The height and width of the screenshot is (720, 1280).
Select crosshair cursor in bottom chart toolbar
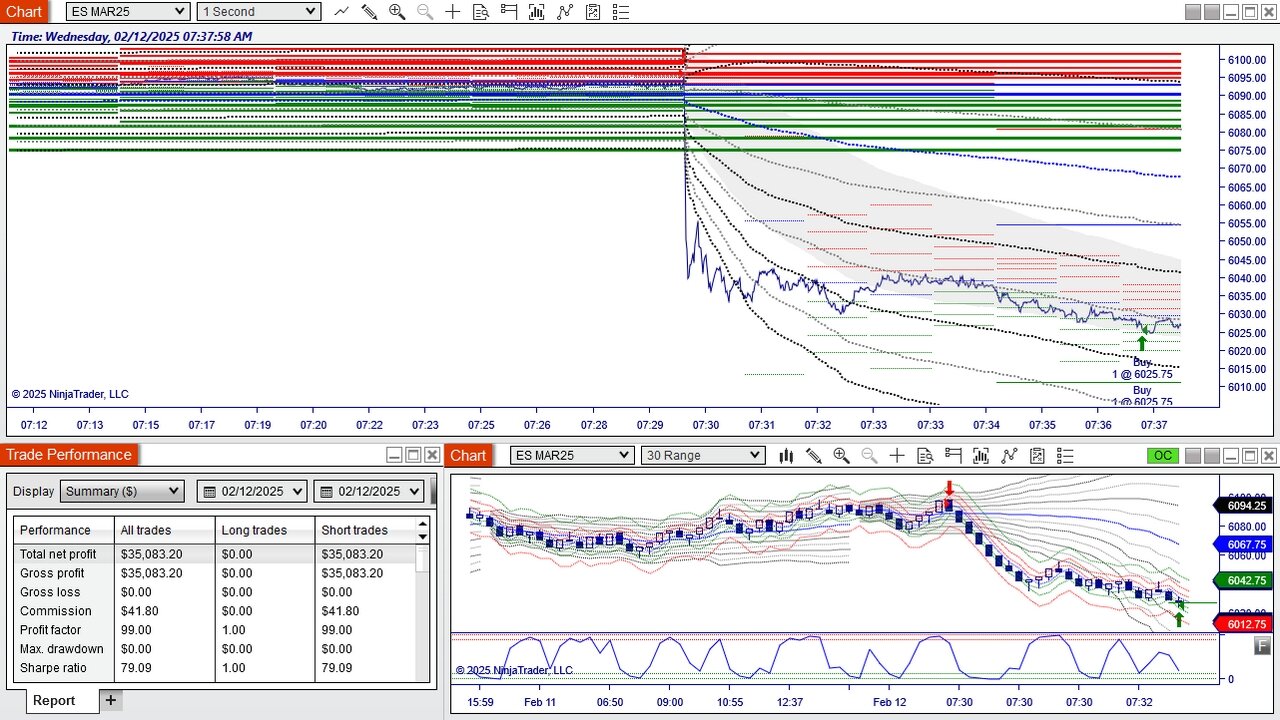pos(897,456)
